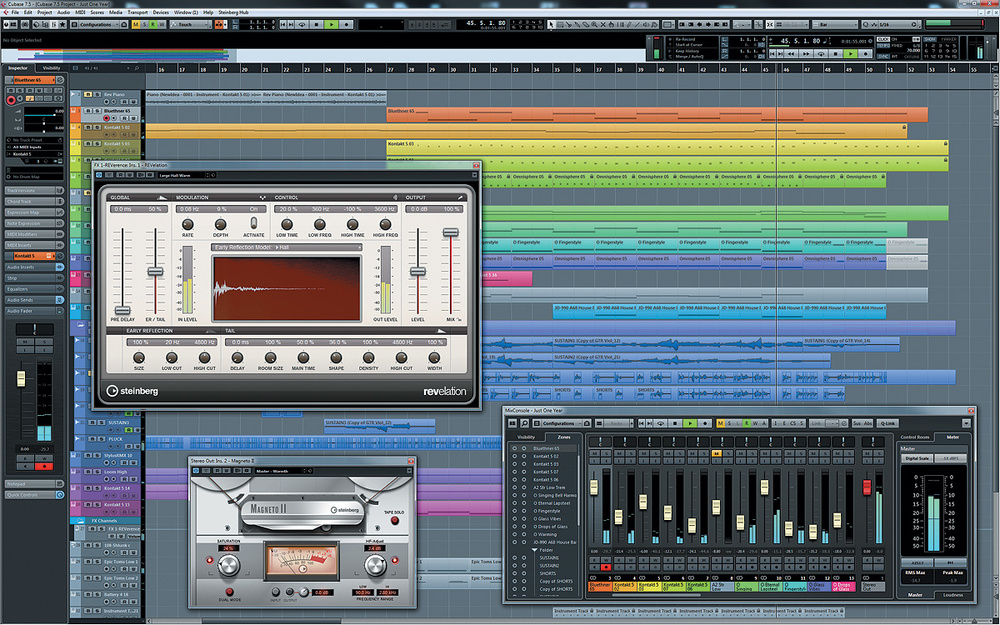The height and width of the screenshot is (625, 1000).
Task: Switch to the Loudness tab
Action: pyautogui.click(x=953, y=595)
